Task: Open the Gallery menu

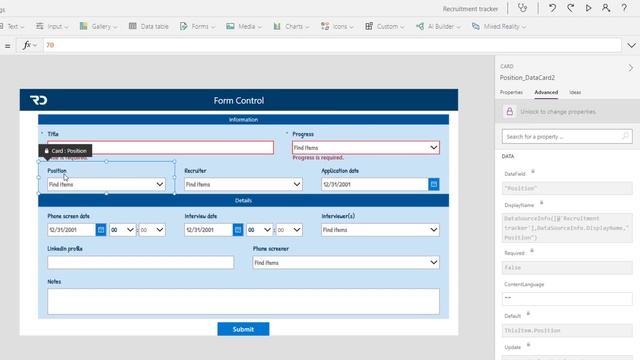Action: pyautogui.click(x=98, y=26)
